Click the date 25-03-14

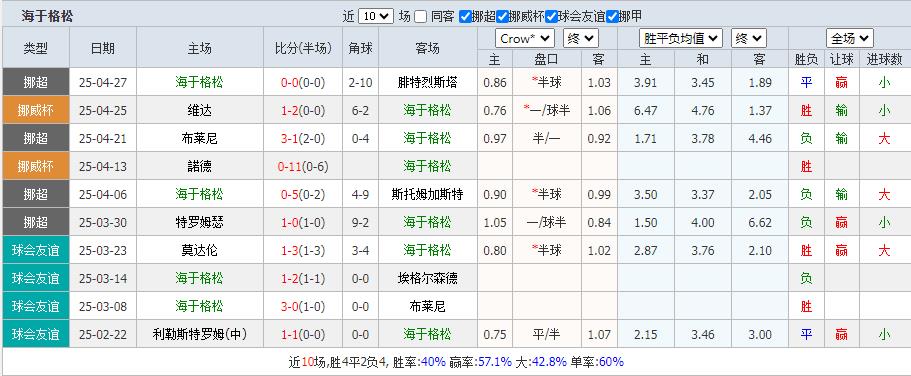coord(103,278)
